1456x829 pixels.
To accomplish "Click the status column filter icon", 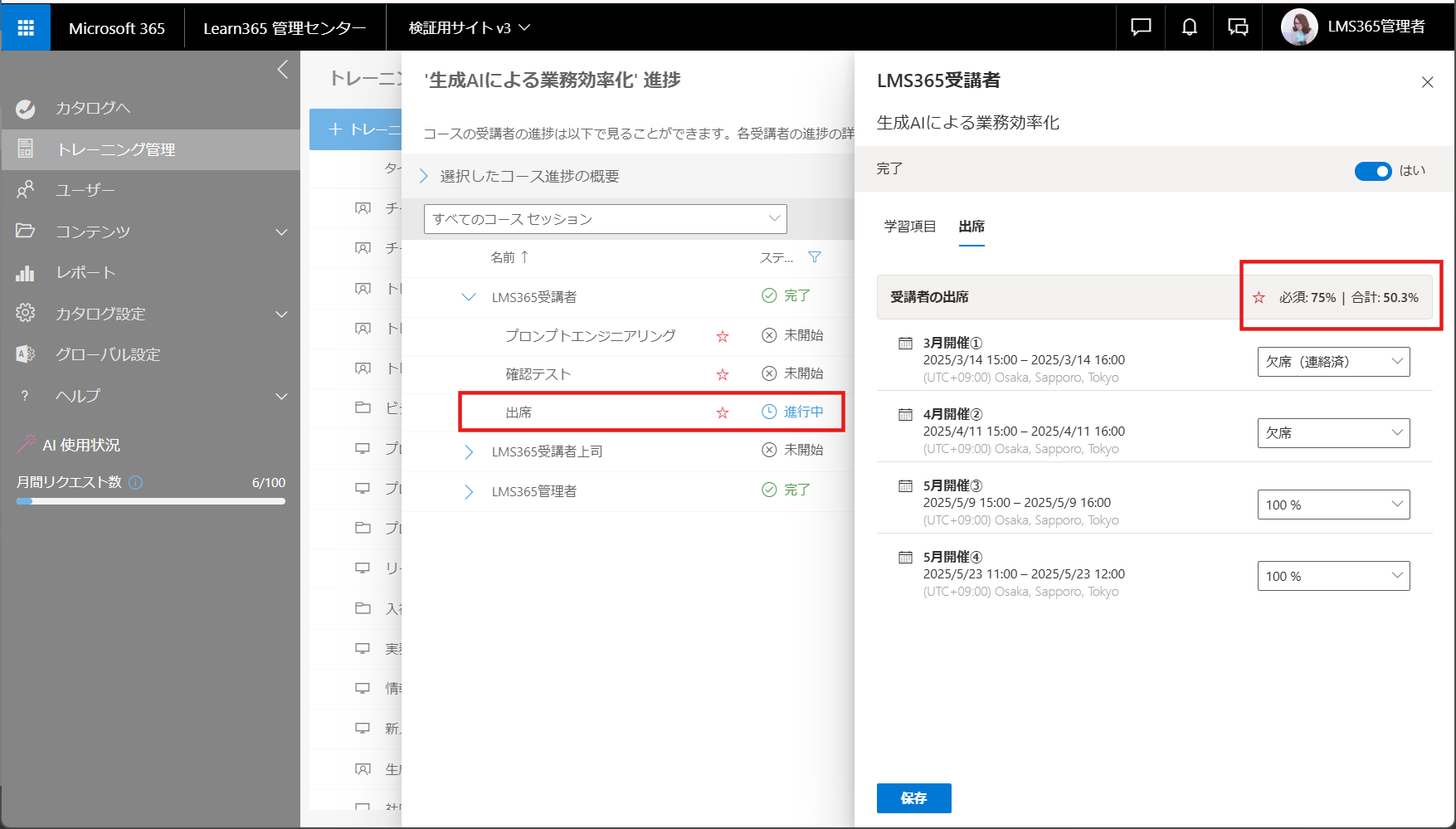I will tap(815, 257).
